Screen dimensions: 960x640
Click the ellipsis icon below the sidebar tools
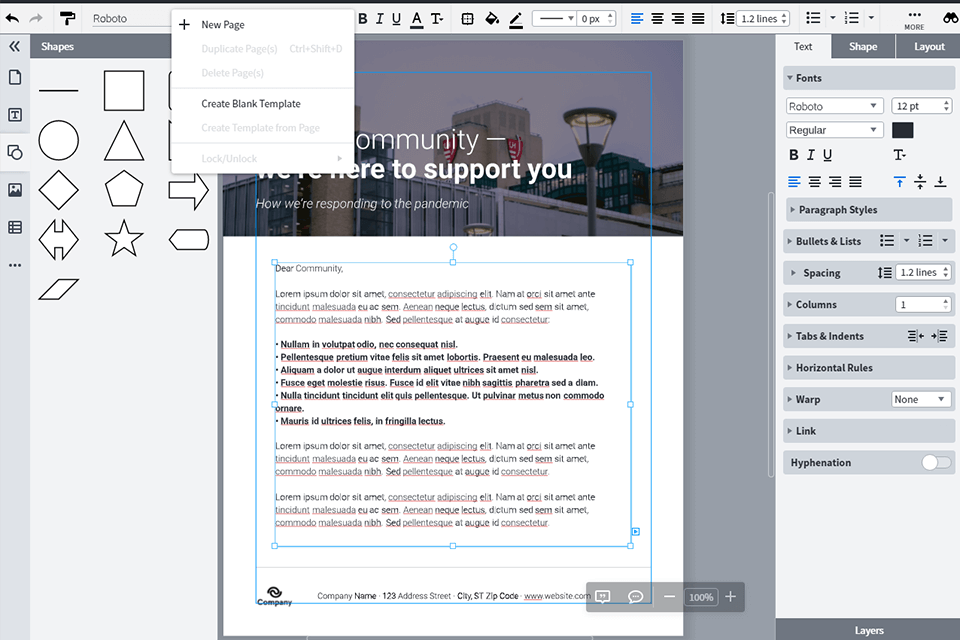coord(14,264)
